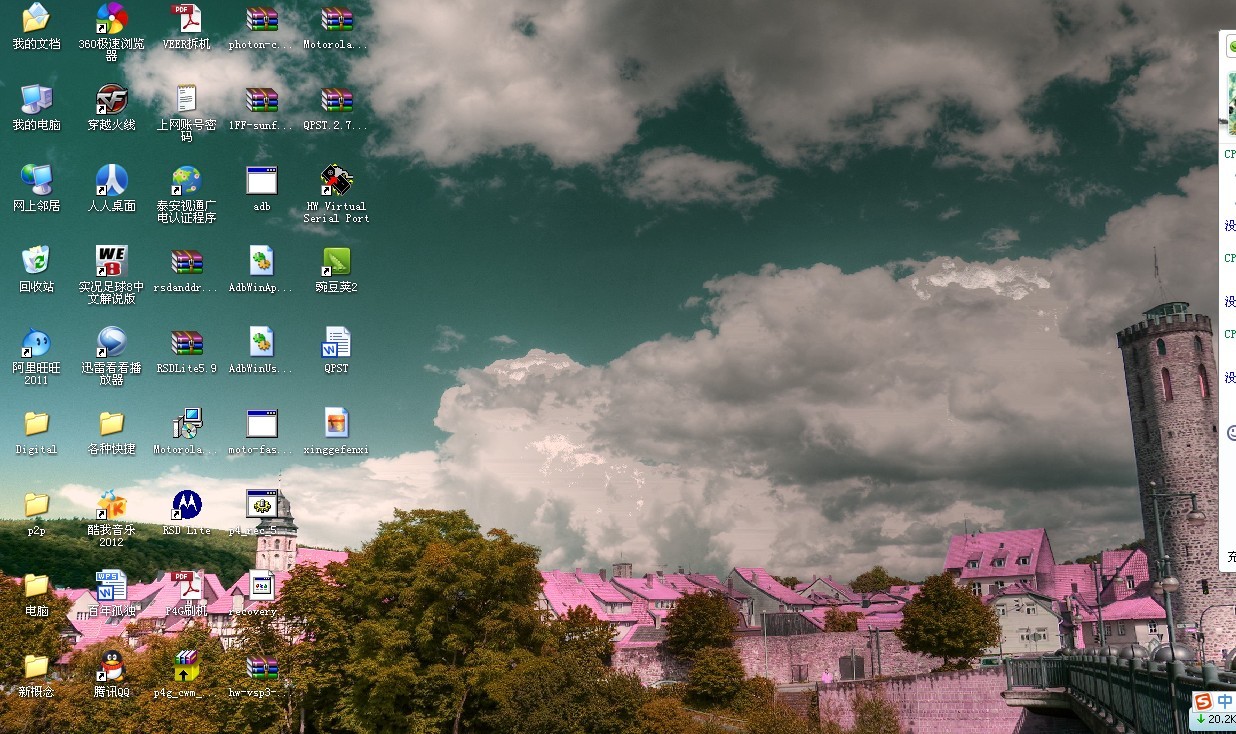The width and height of the screenshot is (1236, 734).
Task: Select the hw-vsp3-... RAR archive
Action: (261, 665)
